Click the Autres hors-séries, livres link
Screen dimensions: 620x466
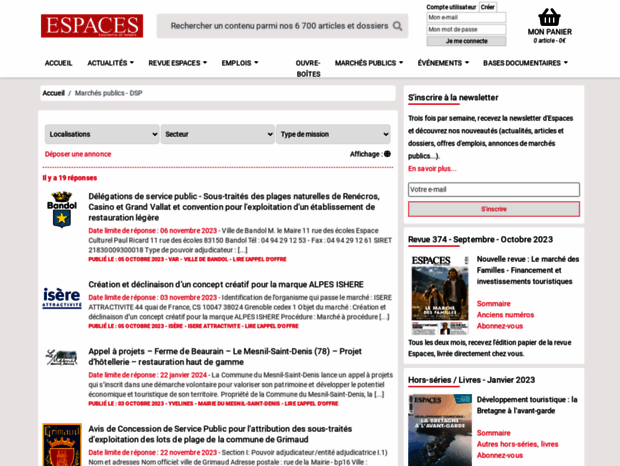[x=517, y=444]
